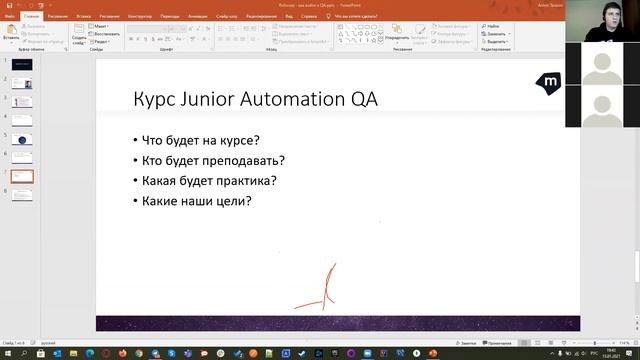Switch to Reading view in status bar
This screenshot has height=360, width=640.
click(551, 343)
